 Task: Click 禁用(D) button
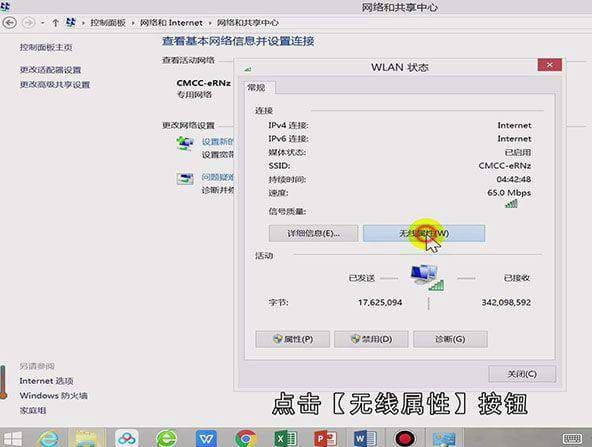tap(371, 339)
